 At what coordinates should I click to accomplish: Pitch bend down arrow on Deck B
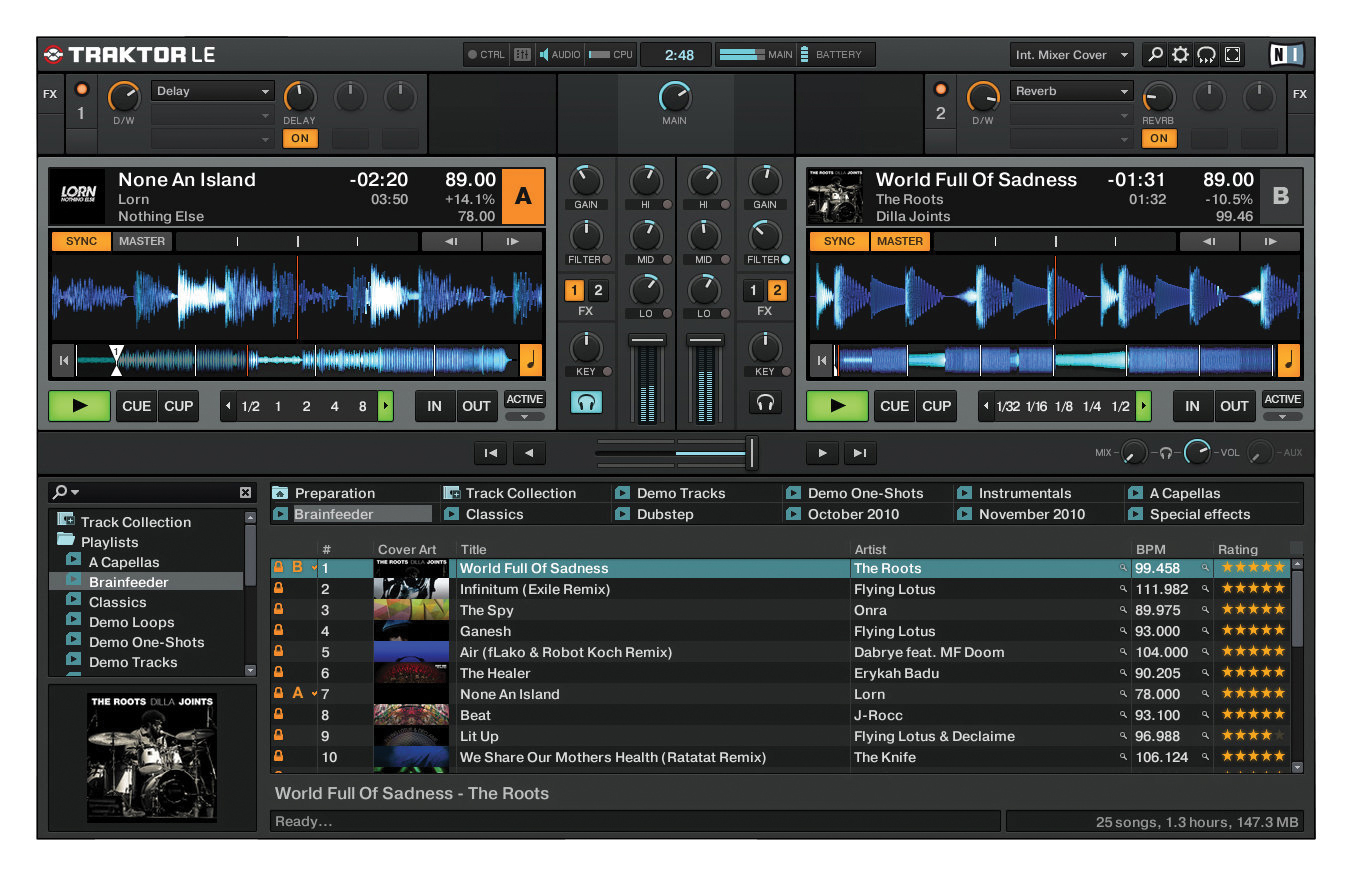[1209, 241]
